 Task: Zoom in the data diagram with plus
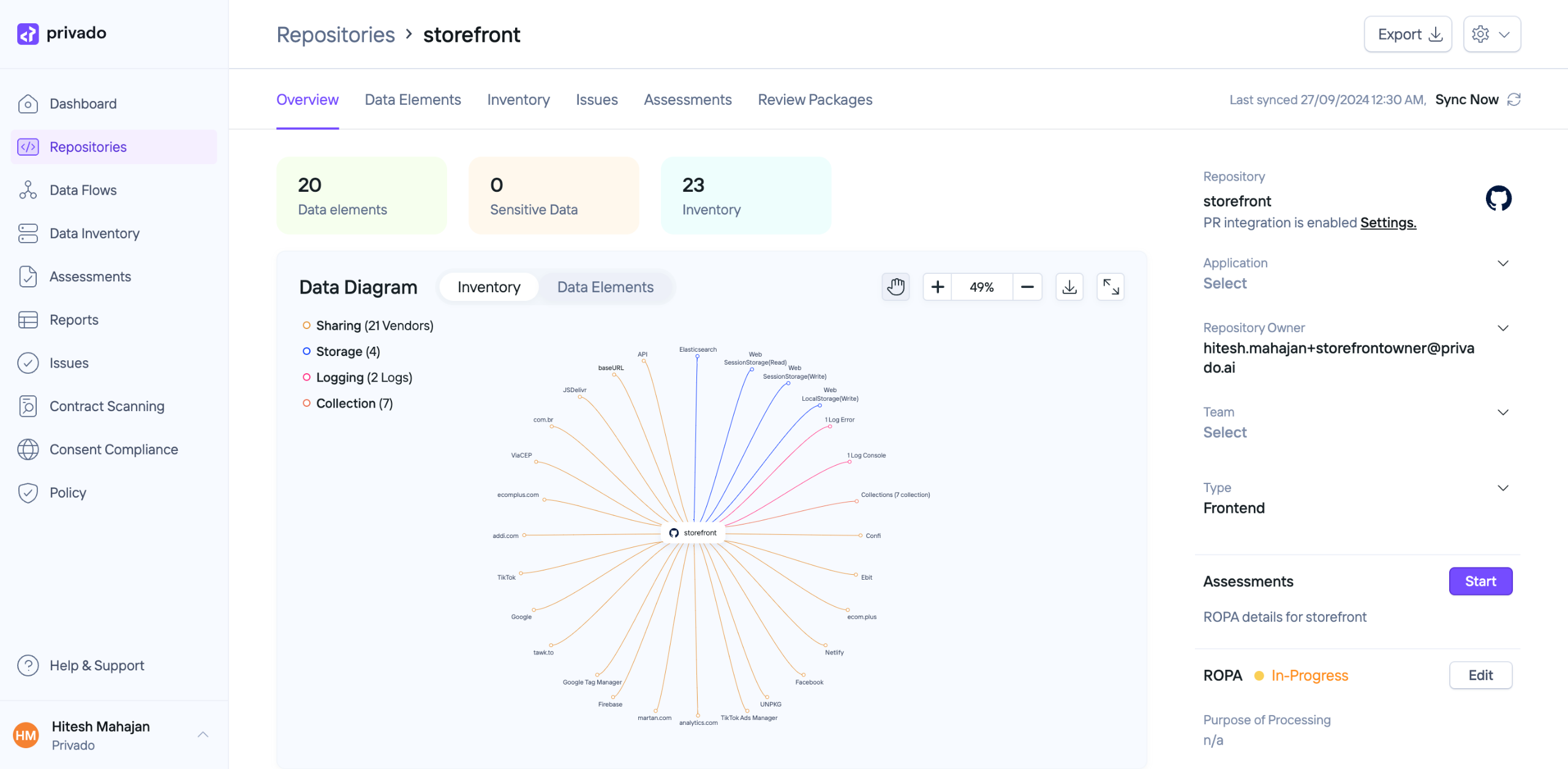click(x=937, y=287)
